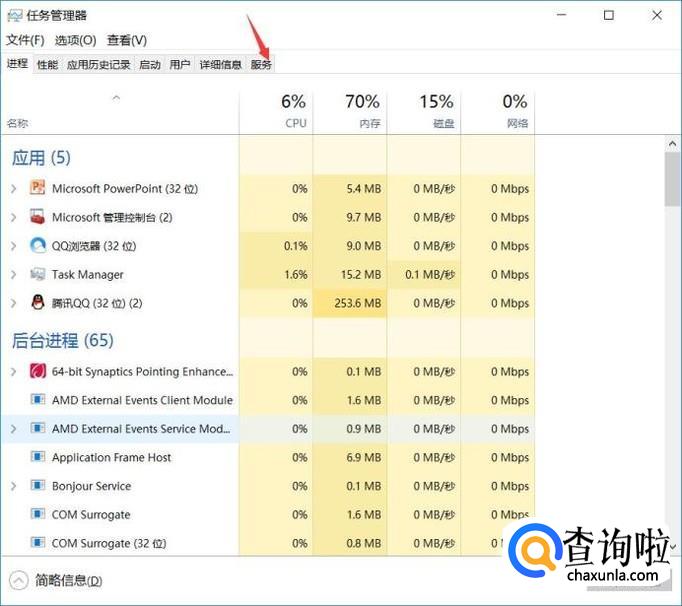Click the Synaptics Pointing Enhance icon
This screenshot has width=682, height=606.
coord(38,371)
